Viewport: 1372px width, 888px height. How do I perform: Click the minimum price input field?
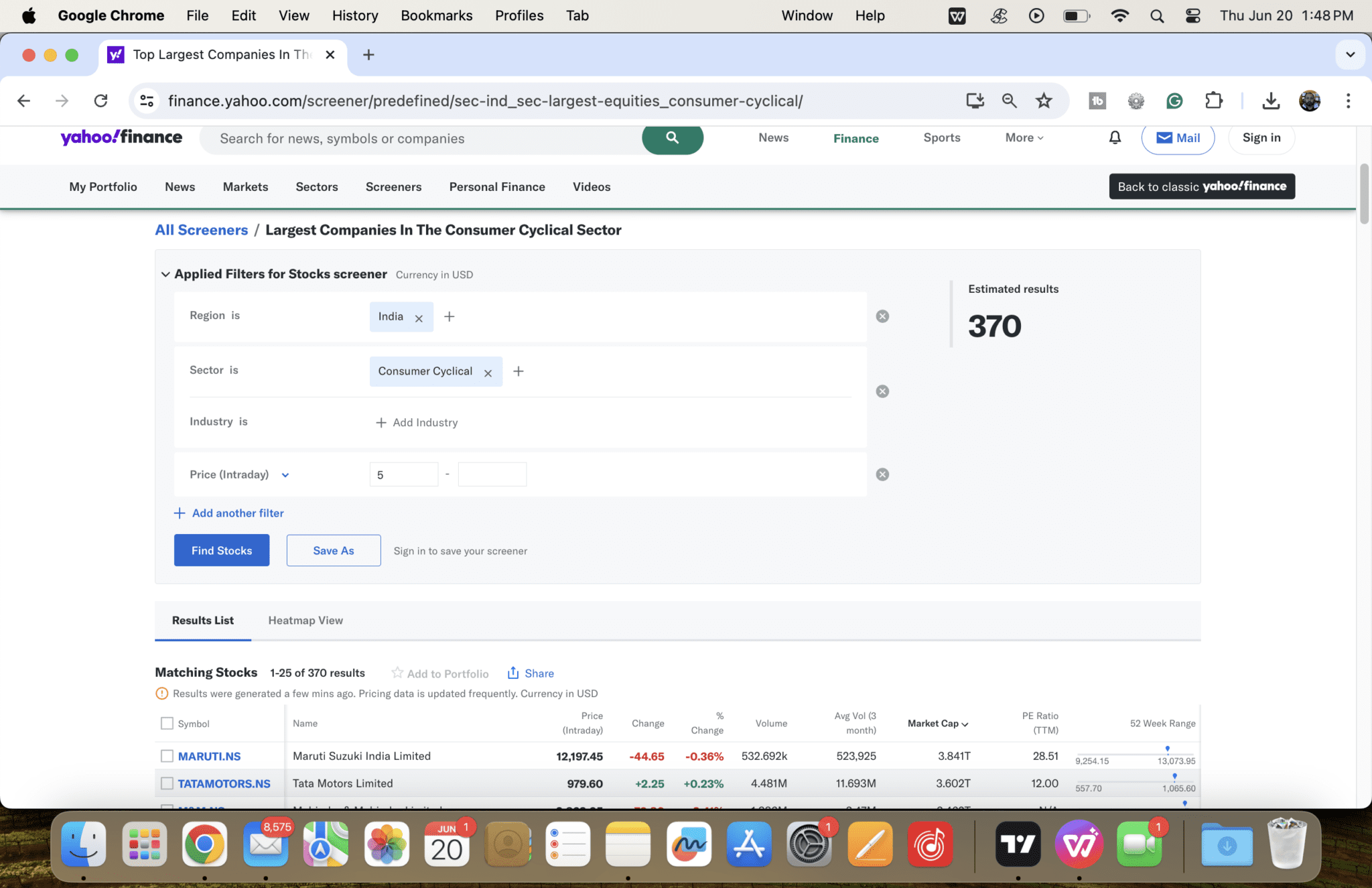403,474
